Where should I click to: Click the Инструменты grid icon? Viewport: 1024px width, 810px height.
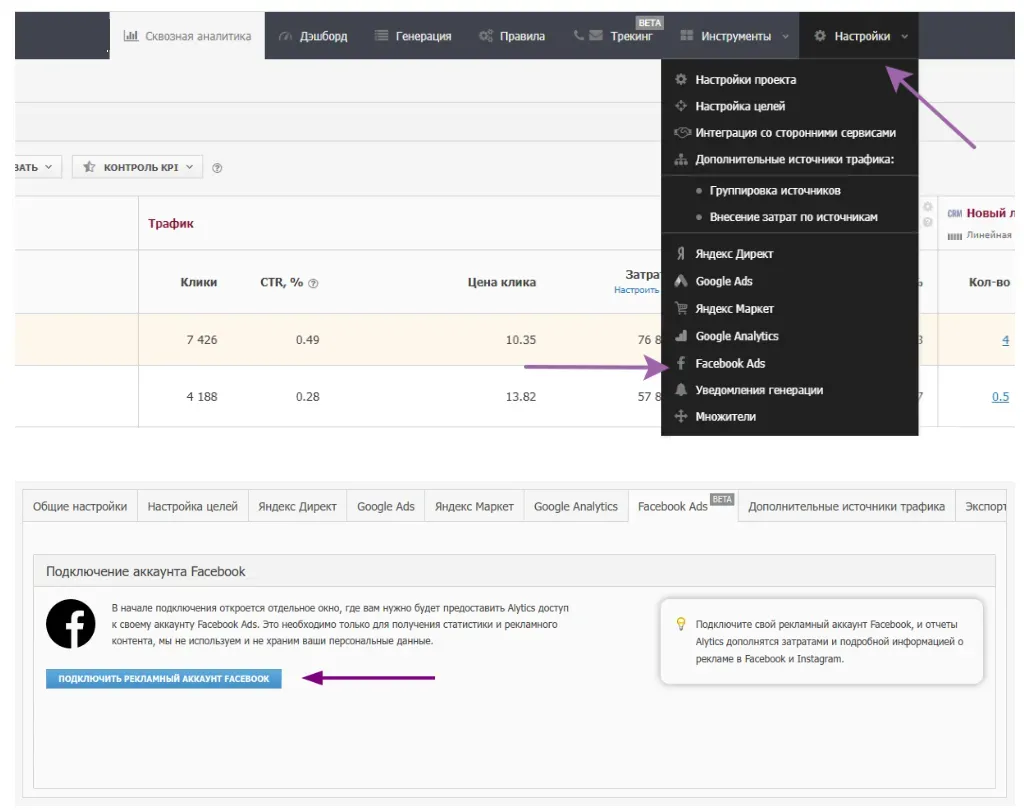tap(686, 35)
